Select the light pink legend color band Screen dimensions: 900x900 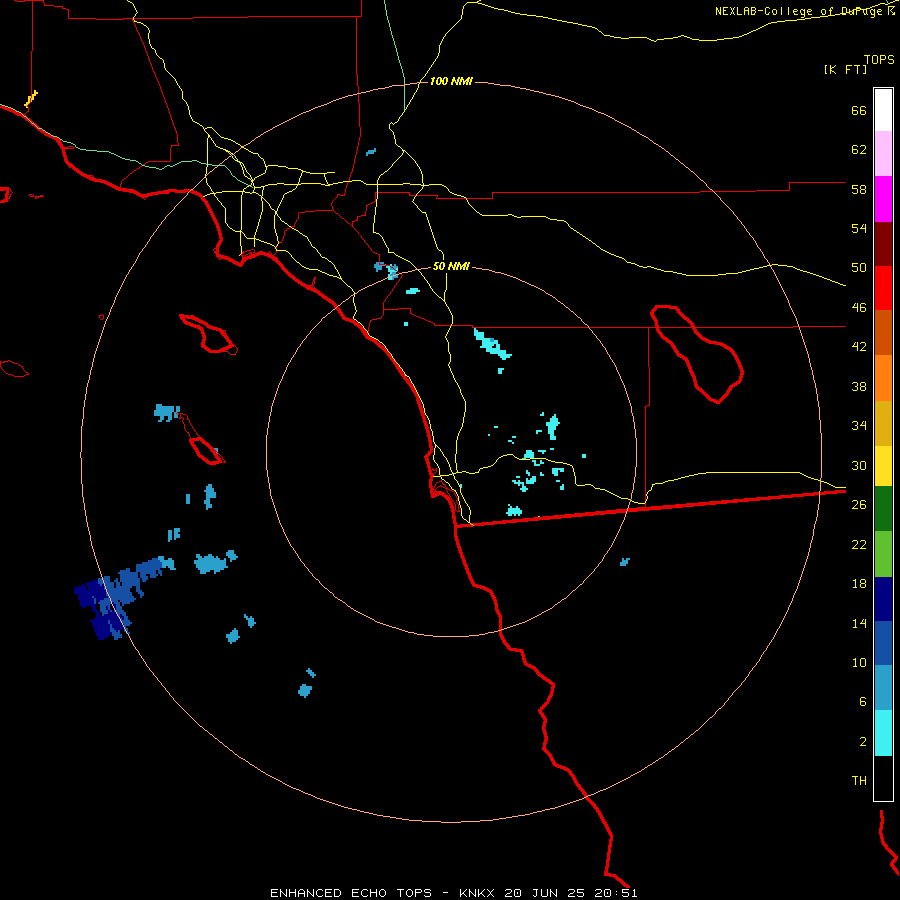883,153
